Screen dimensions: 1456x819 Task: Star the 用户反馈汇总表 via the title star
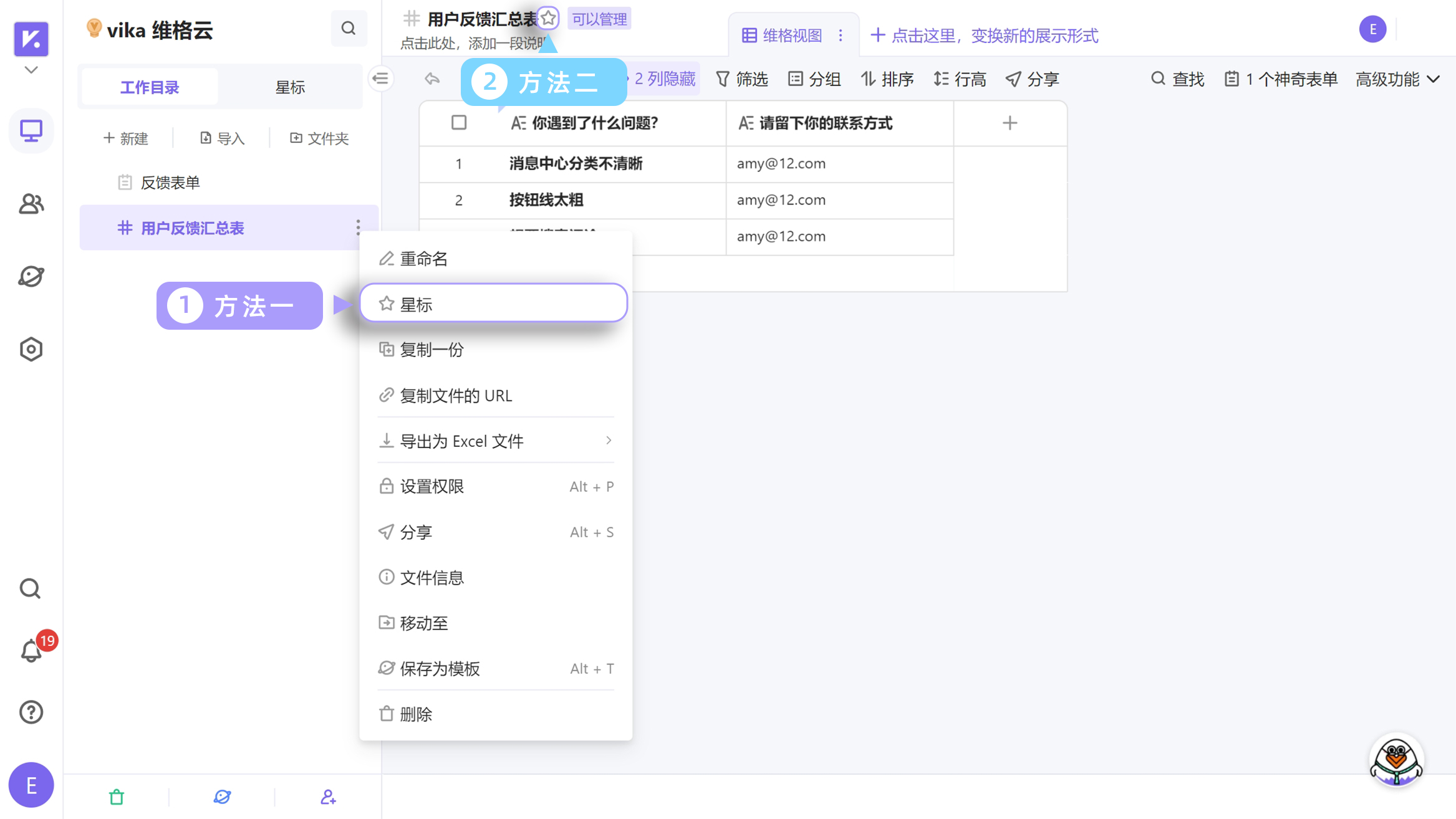coord(548,18)
